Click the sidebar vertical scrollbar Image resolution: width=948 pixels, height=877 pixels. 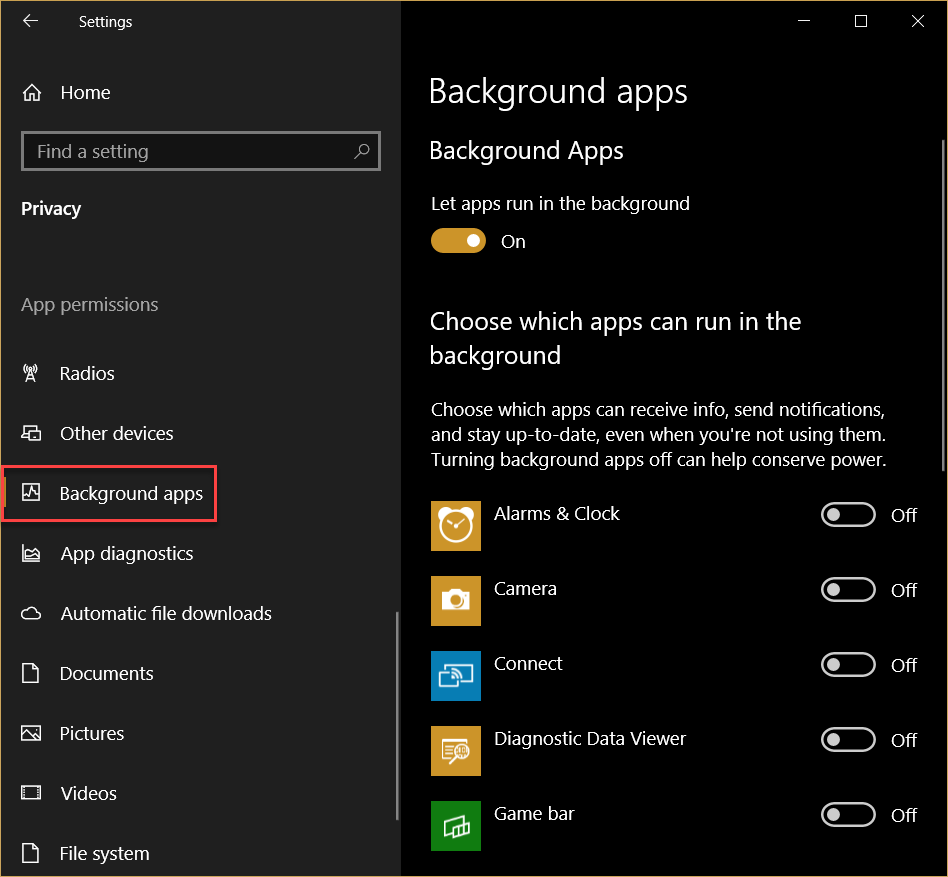pyautogui.click(x=397, y=716)
